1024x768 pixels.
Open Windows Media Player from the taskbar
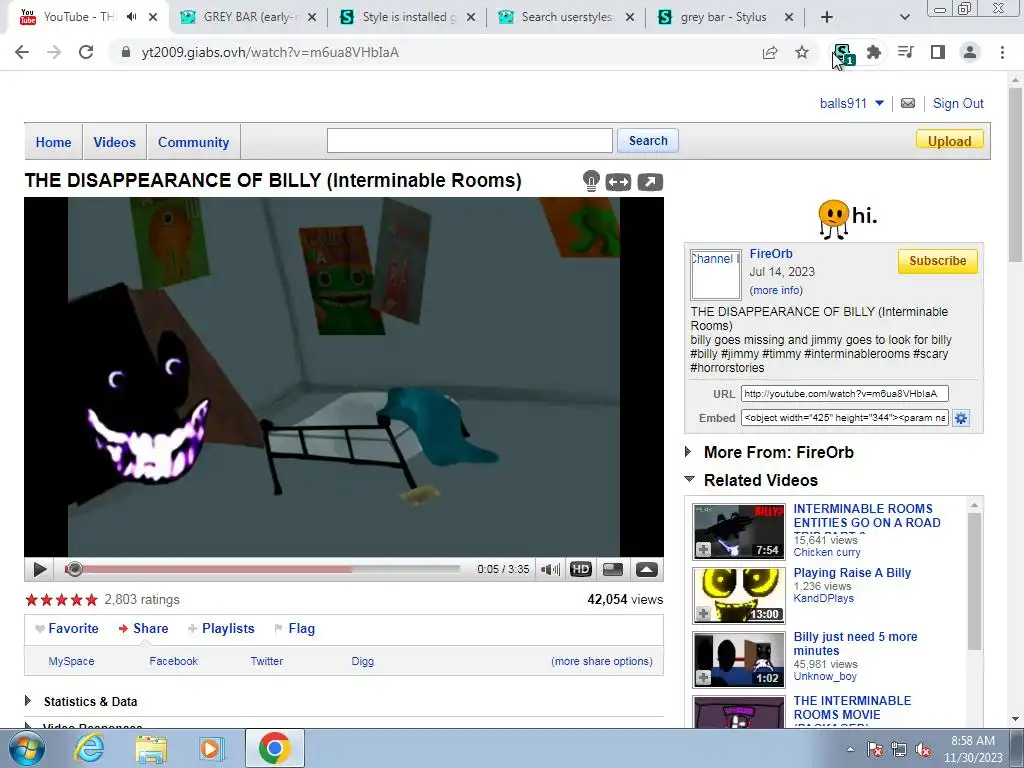tap(212, 748)
